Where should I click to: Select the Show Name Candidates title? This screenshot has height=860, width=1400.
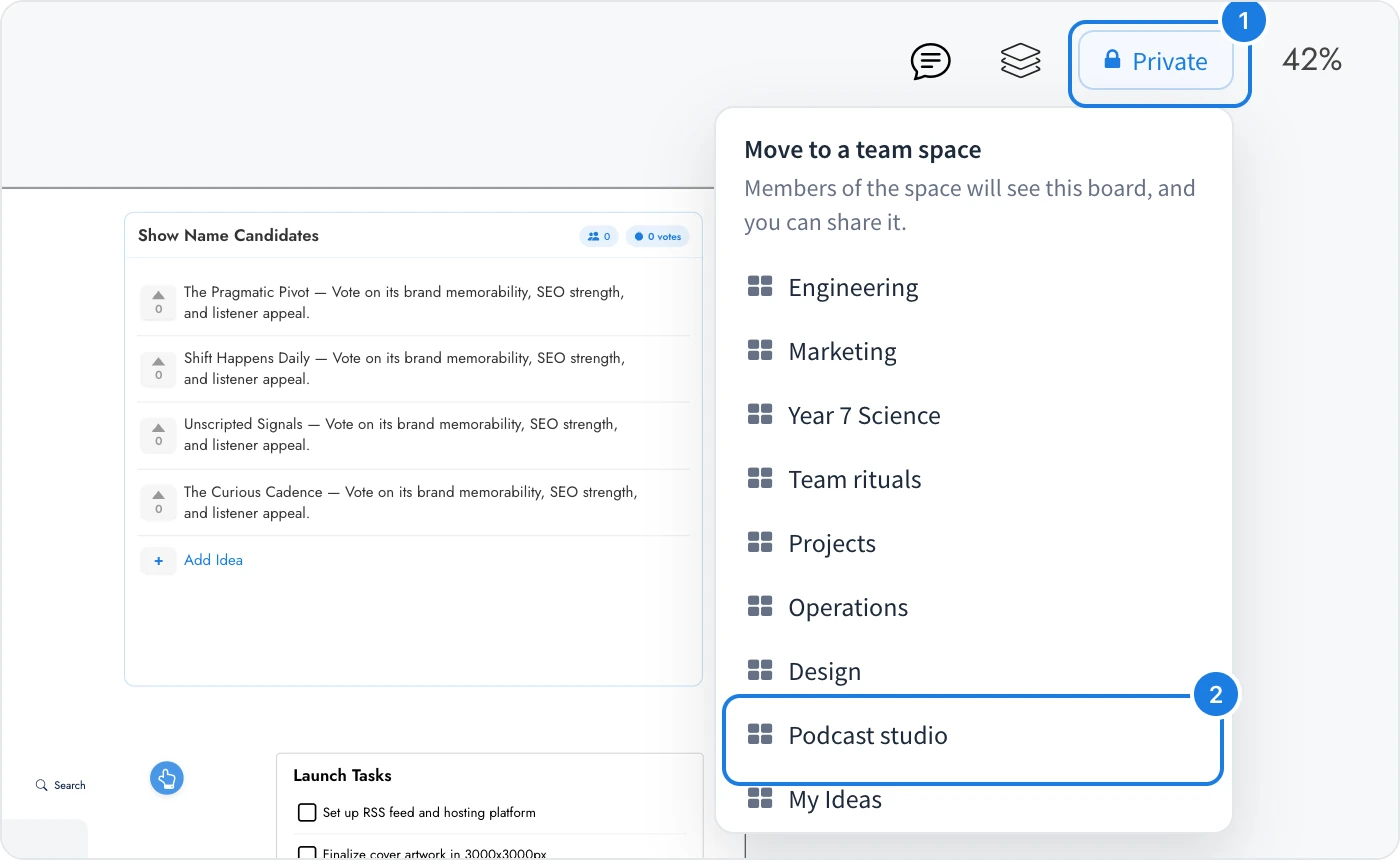pyautogui.click(x=228, y=236)
